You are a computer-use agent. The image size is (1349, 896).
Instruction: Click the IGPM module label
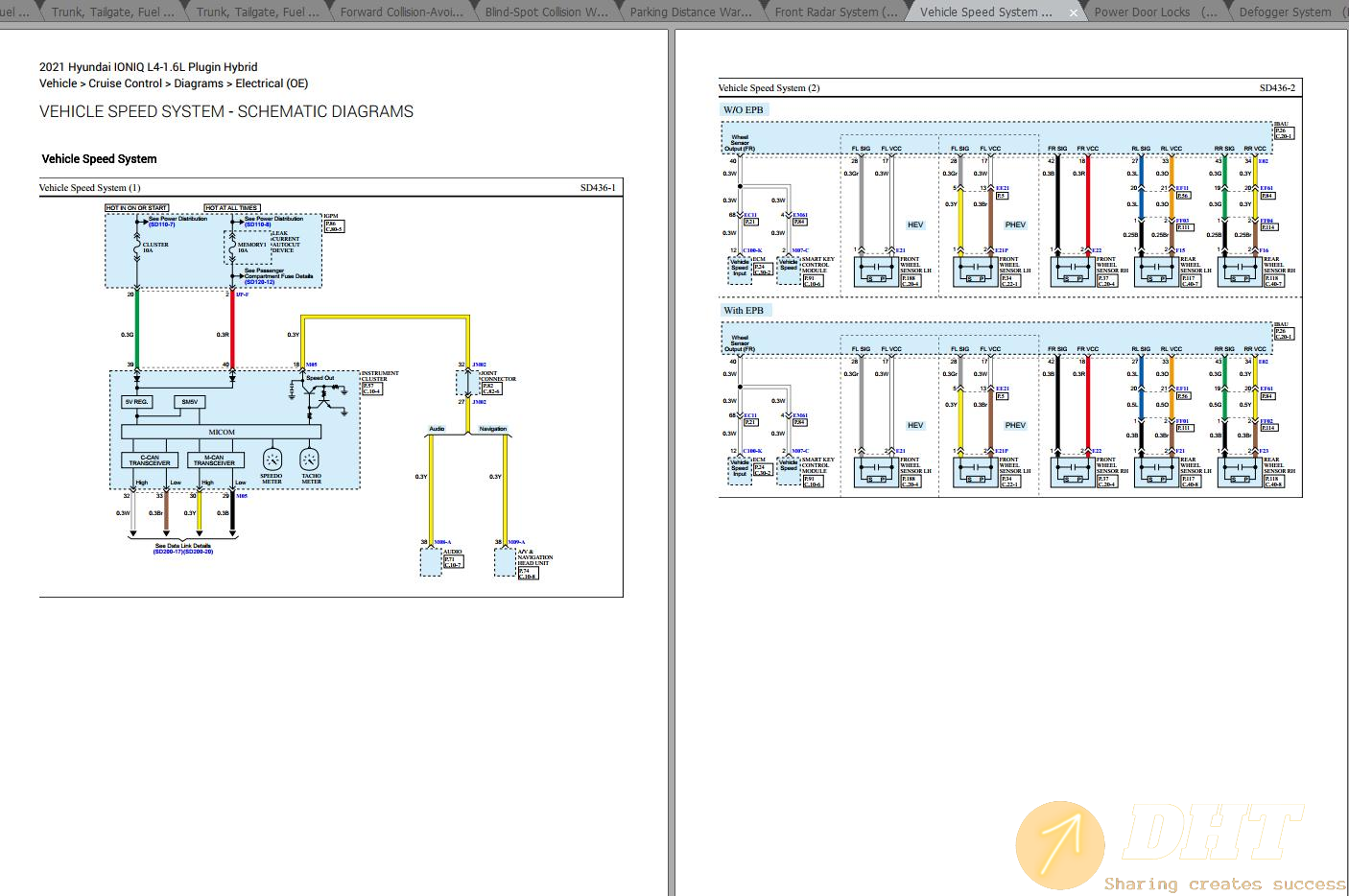pyautogui.click(x=331, y=216)
